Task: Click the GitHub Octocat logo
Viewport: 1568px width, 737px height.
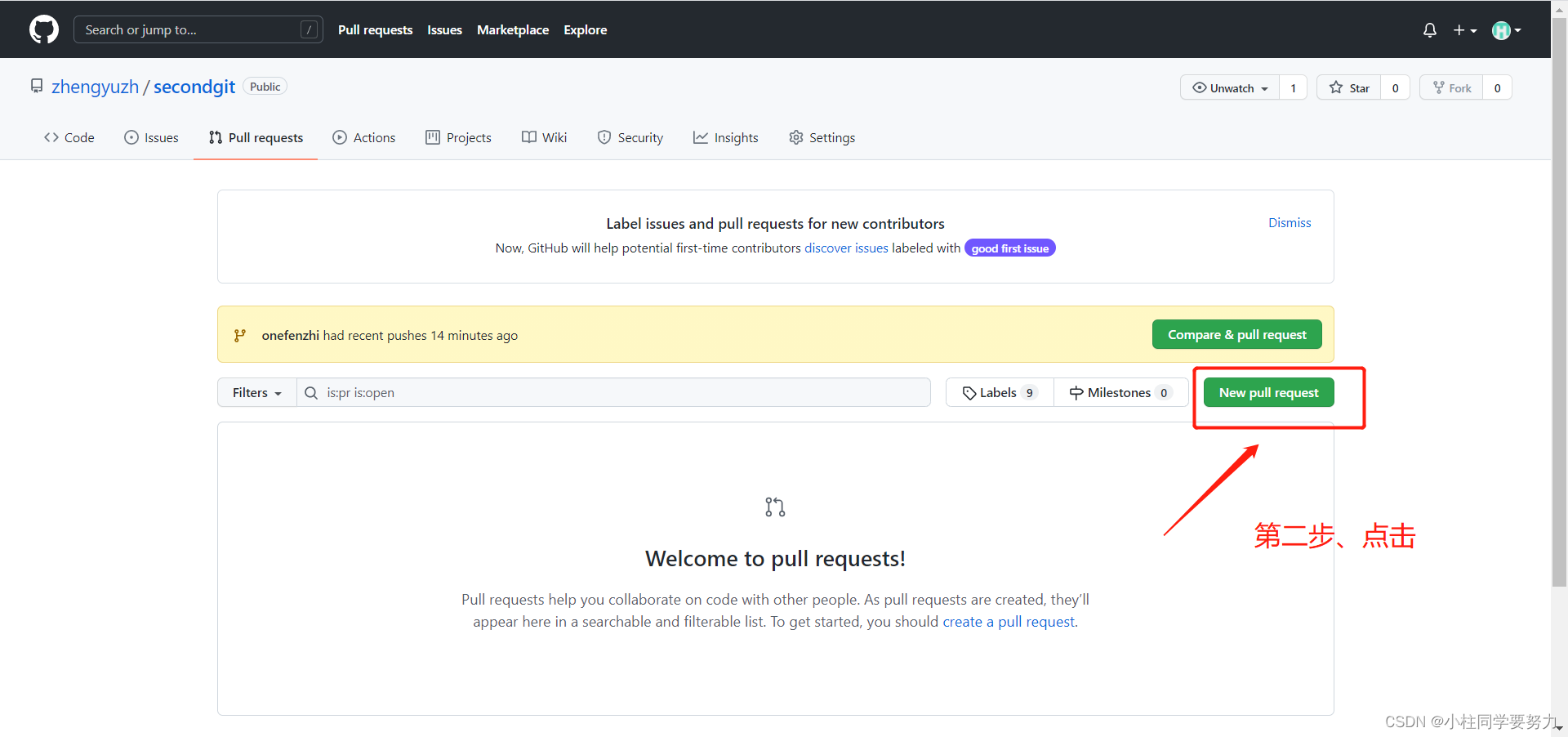Action: point(44,29)
